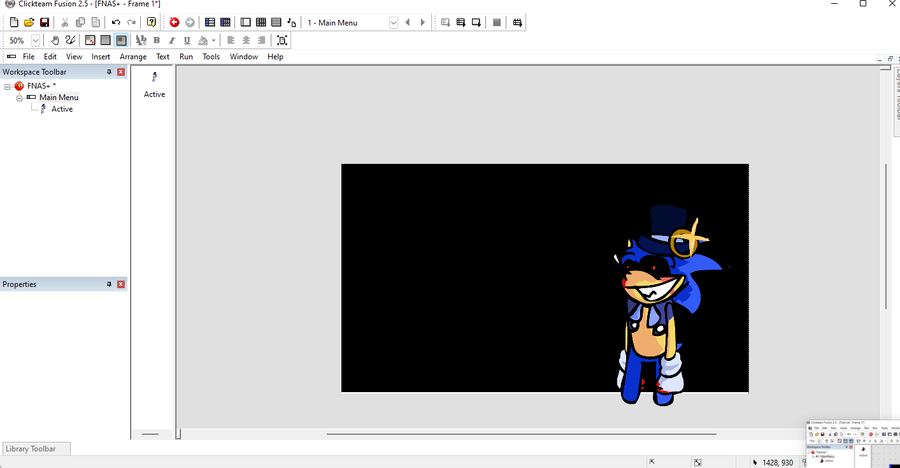Go to the previous frame arrow
Image resolution: width=900 pixels, height=468 pixels.
point(408,22)
